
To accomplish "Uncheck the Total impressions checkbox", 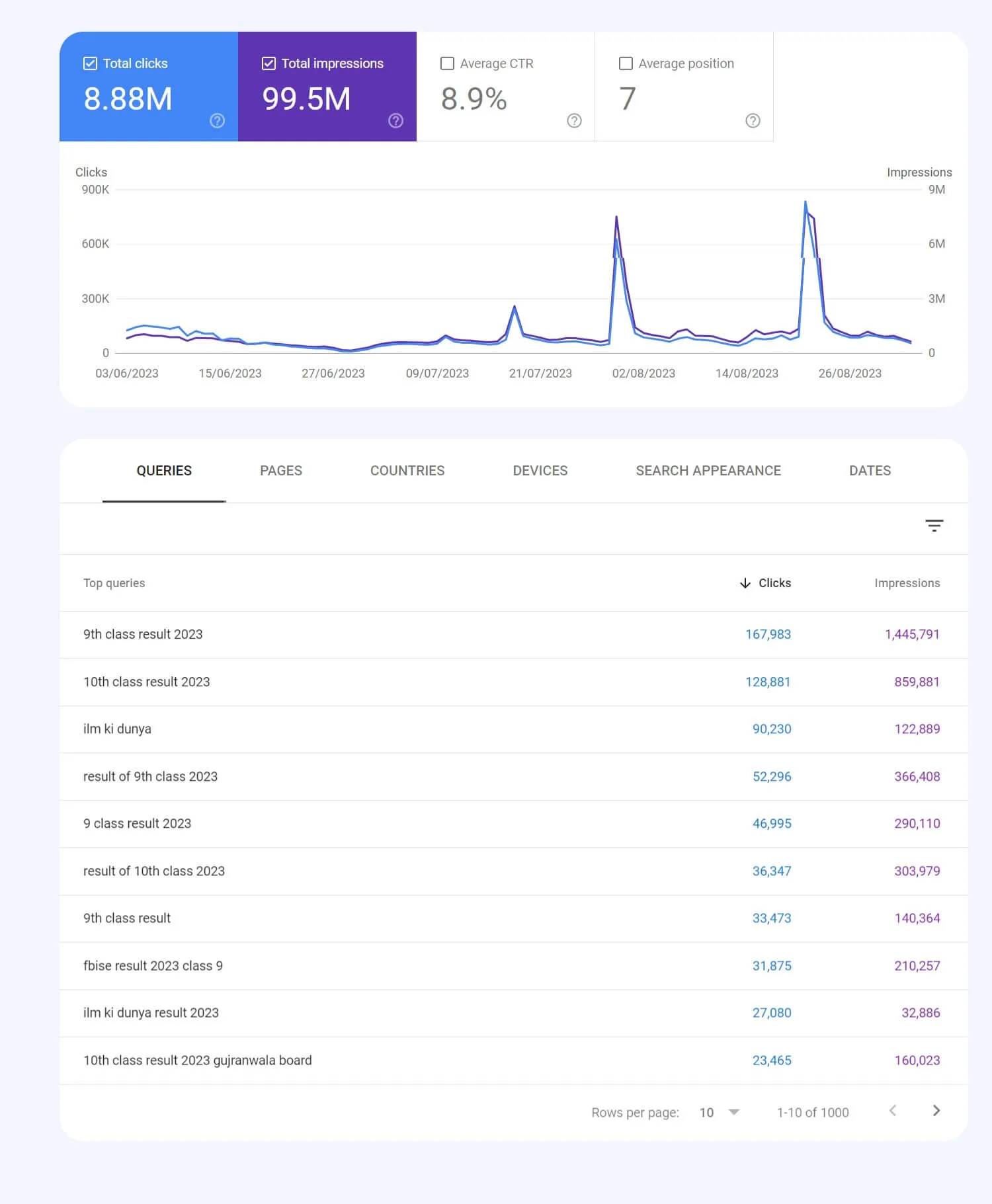I will (269, 63).
